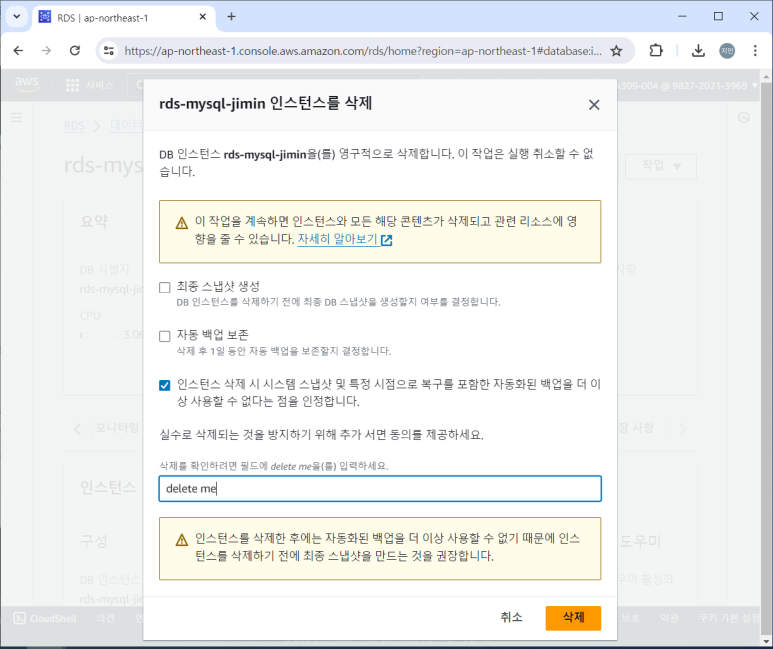773x649 pixels.
Task: Click the AWS logo in console header
Action: [27, 84]
